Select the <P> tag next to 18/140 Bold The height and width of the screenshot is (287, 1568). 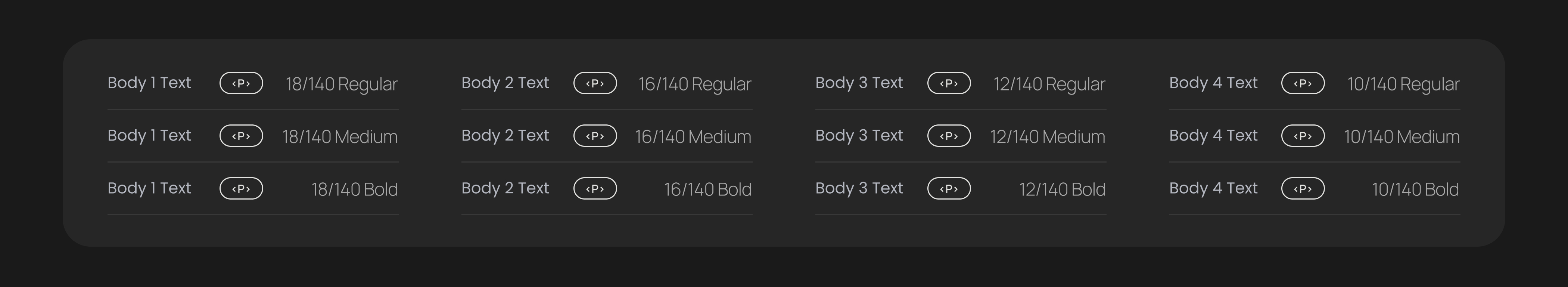click(x=241, y=189)
